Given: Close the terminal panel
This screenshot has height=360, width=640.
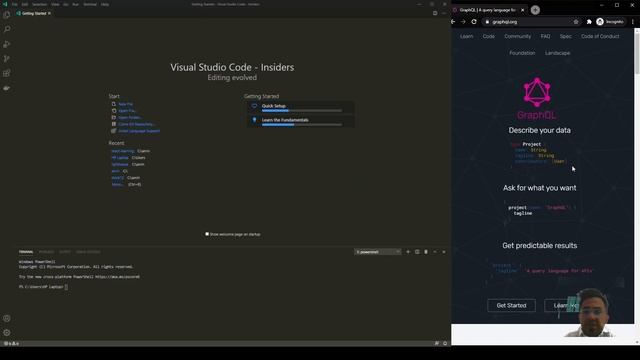Looking at the screenshot, I should (444, 252).
